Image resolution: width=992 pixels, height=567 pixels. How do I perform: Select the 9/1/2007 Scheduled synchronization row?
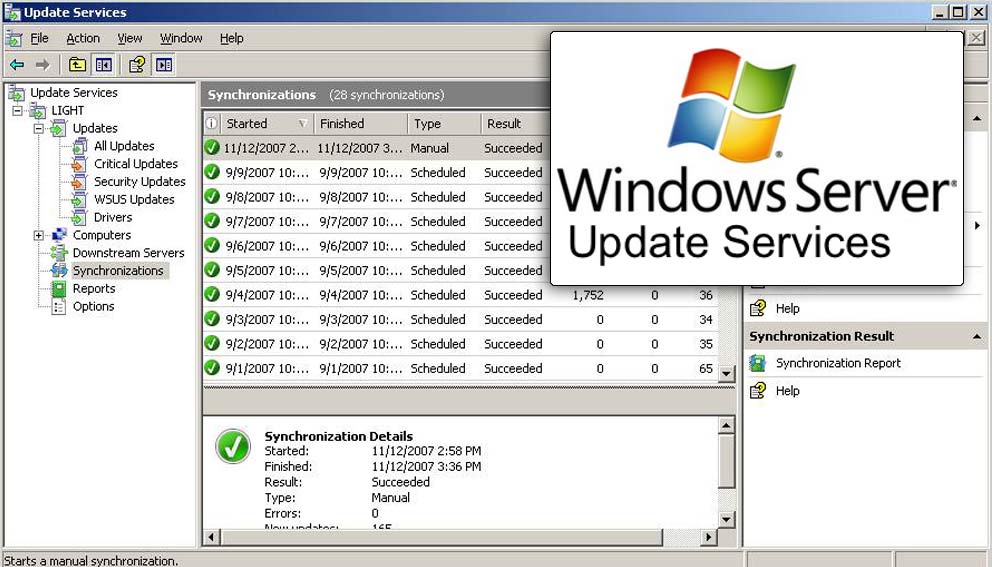[x=461, y=368]
